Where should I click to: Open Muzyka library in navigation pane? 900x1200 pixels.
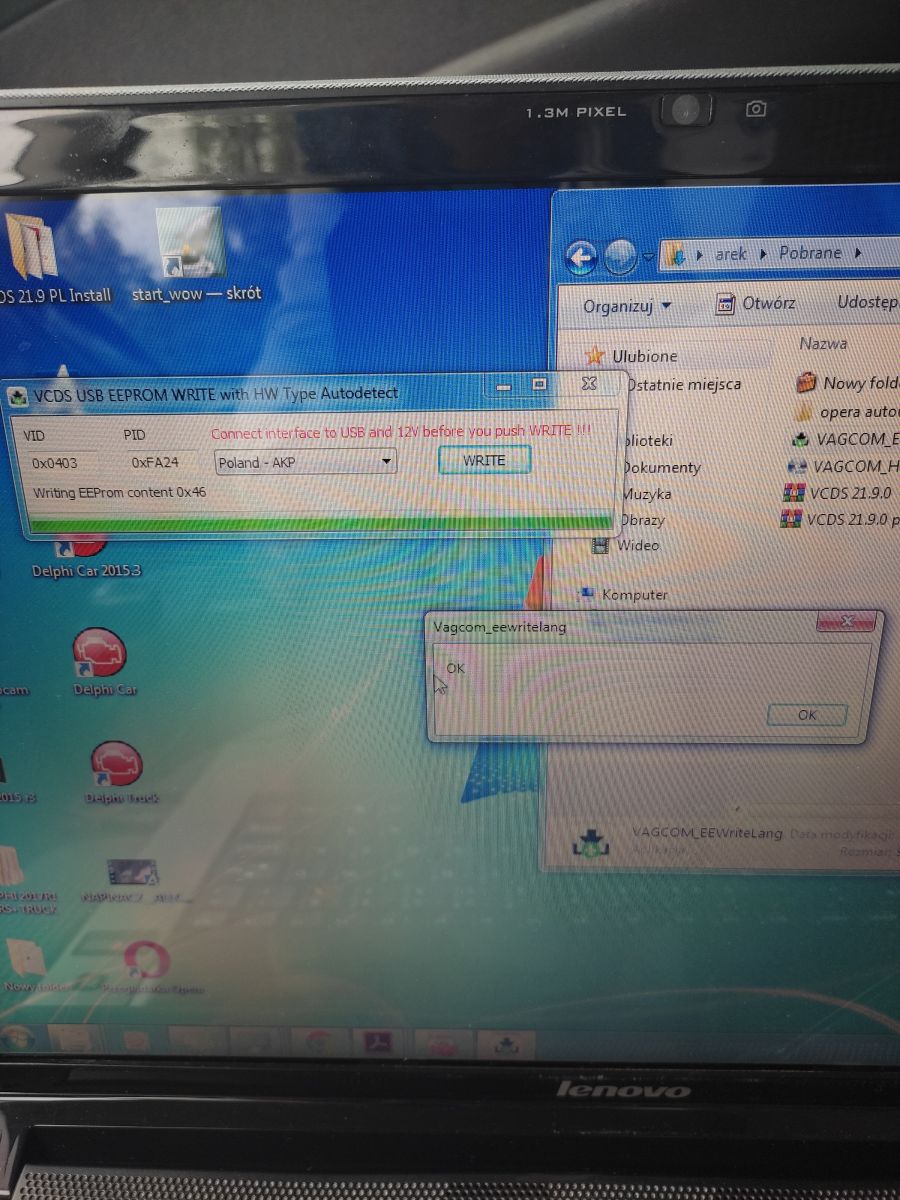point(646,494)
